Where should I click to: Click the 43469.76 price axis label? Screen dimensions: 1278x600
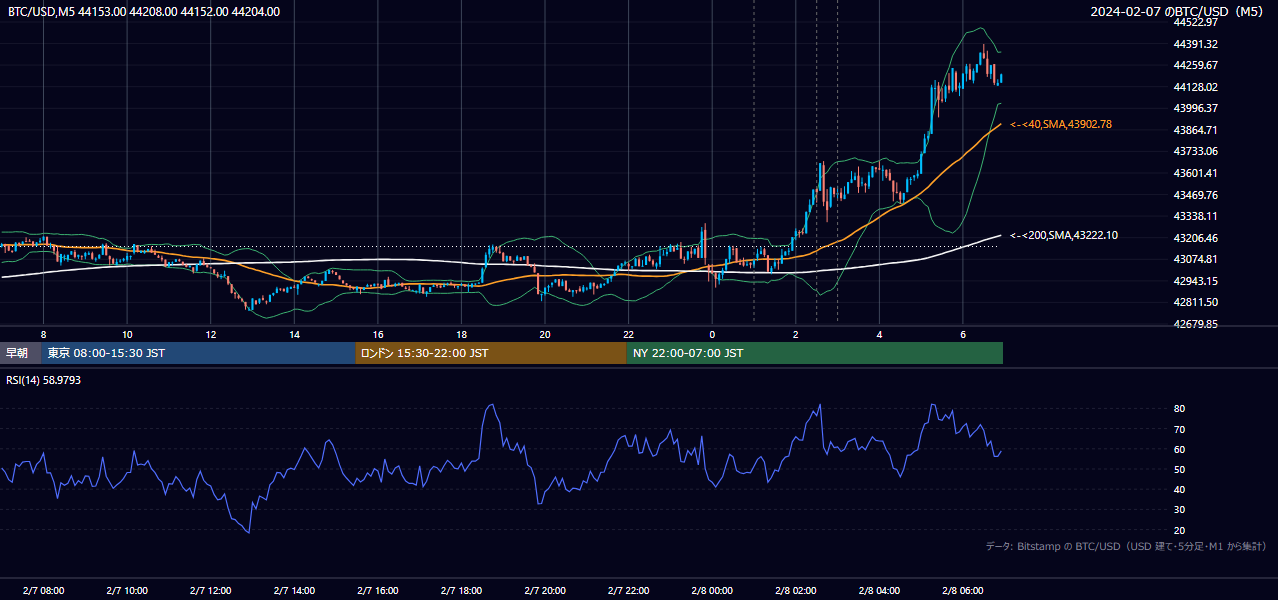1195,195
